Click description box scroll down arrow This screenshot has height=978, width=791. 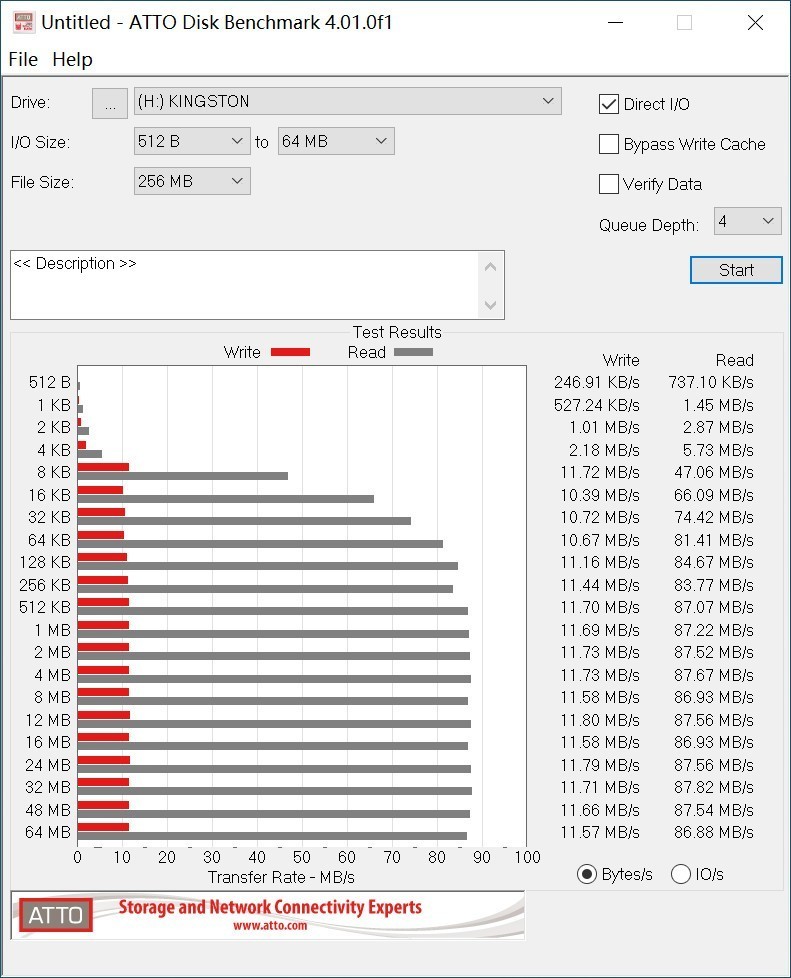coord(490,305)
